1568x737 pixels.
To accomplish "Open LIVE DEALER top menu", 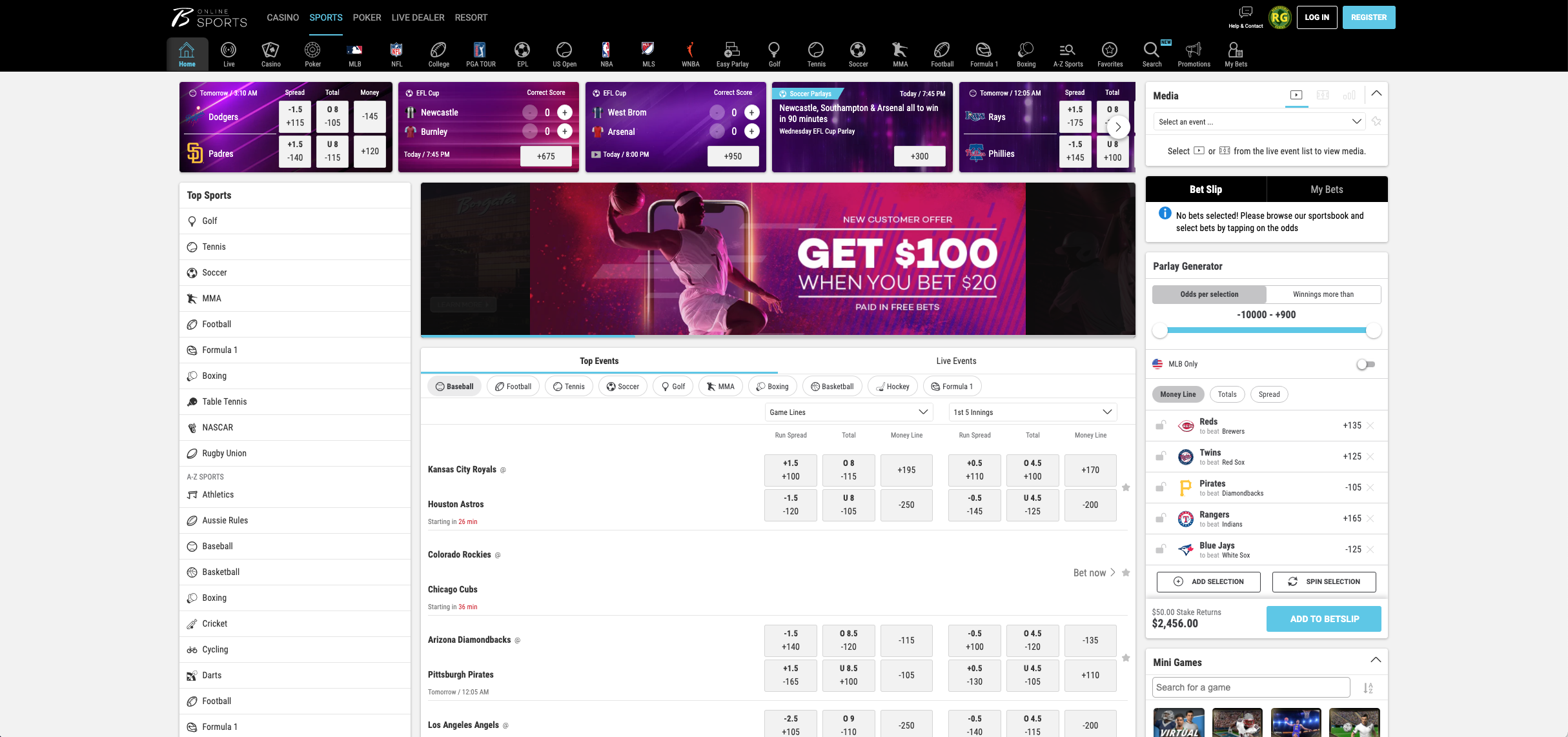I will point(418,17).
